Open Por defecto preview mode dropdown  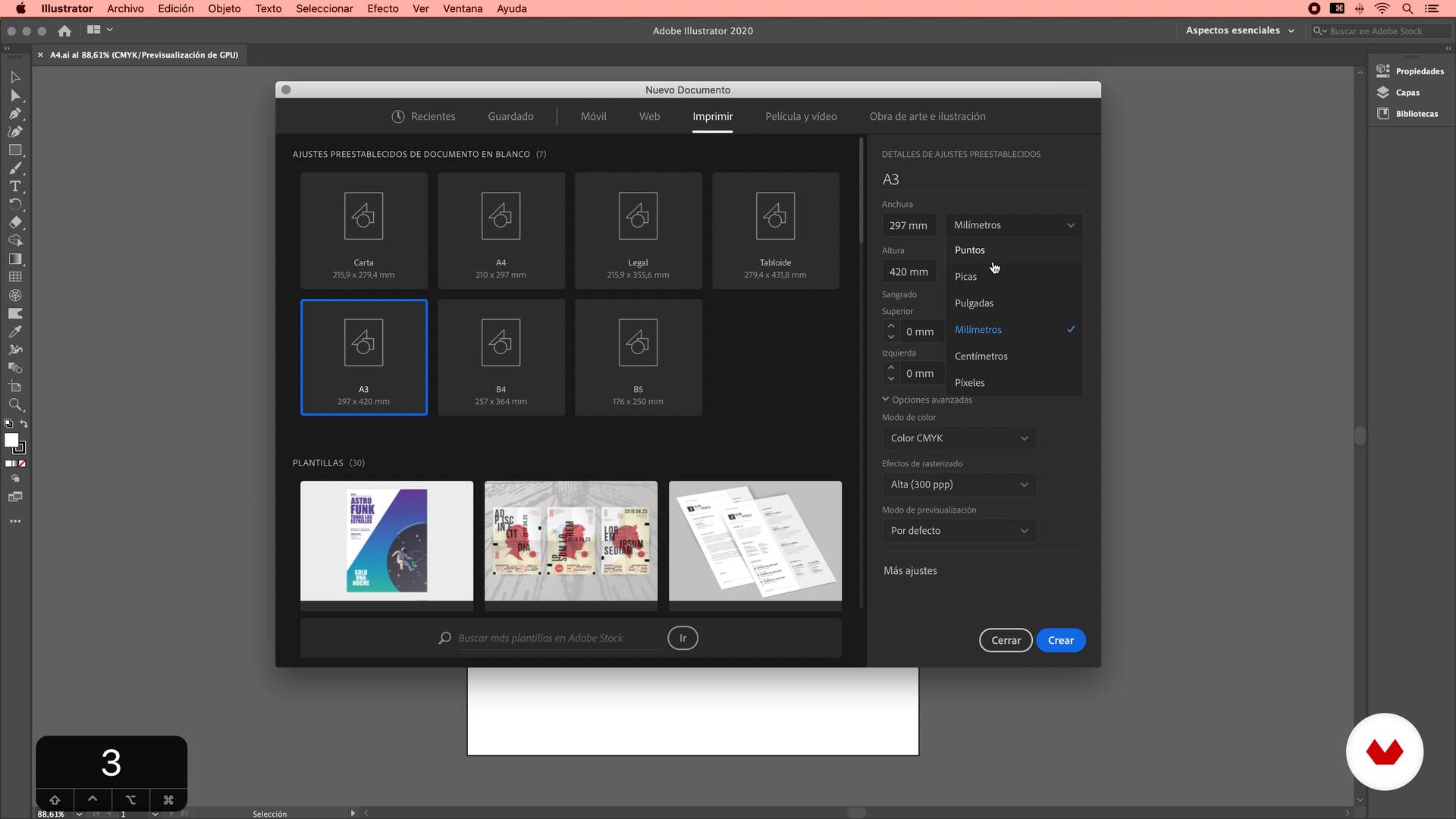959,531
